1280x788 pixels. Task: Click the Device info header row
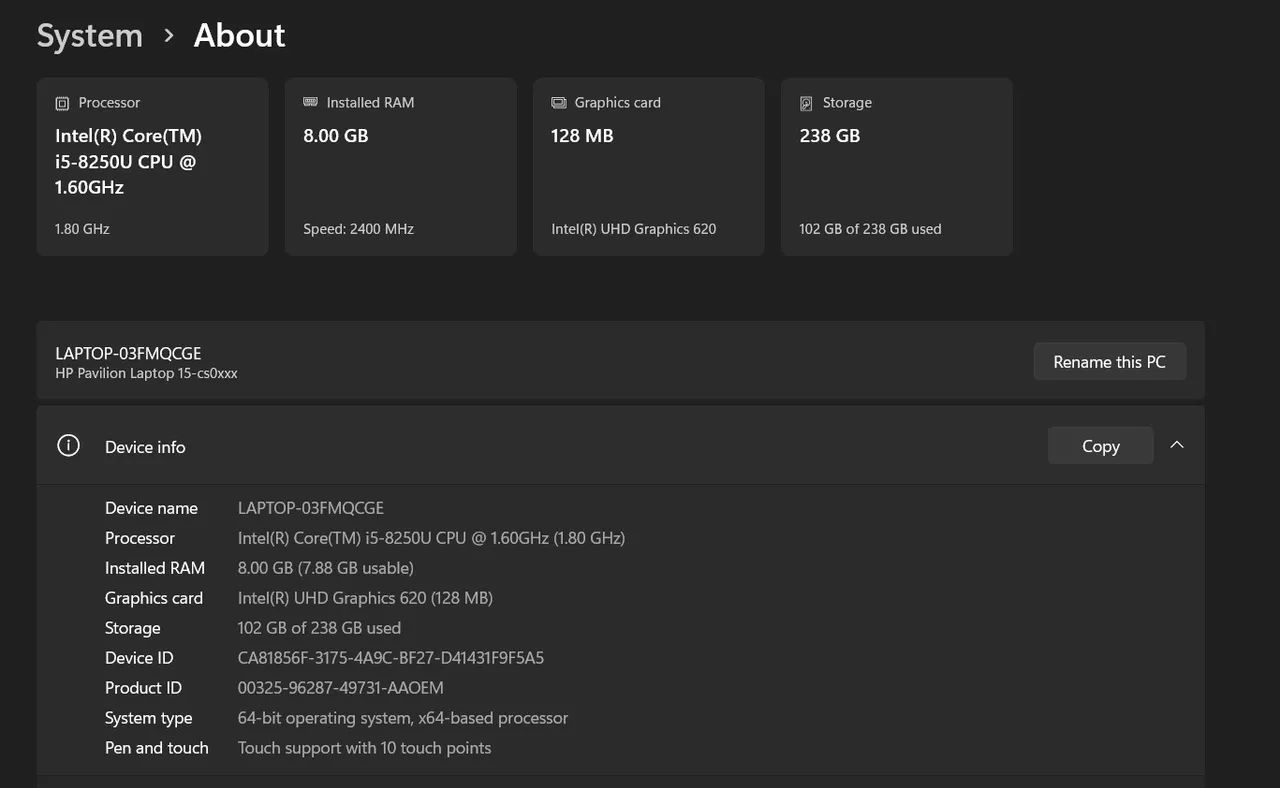pos(620,446)
